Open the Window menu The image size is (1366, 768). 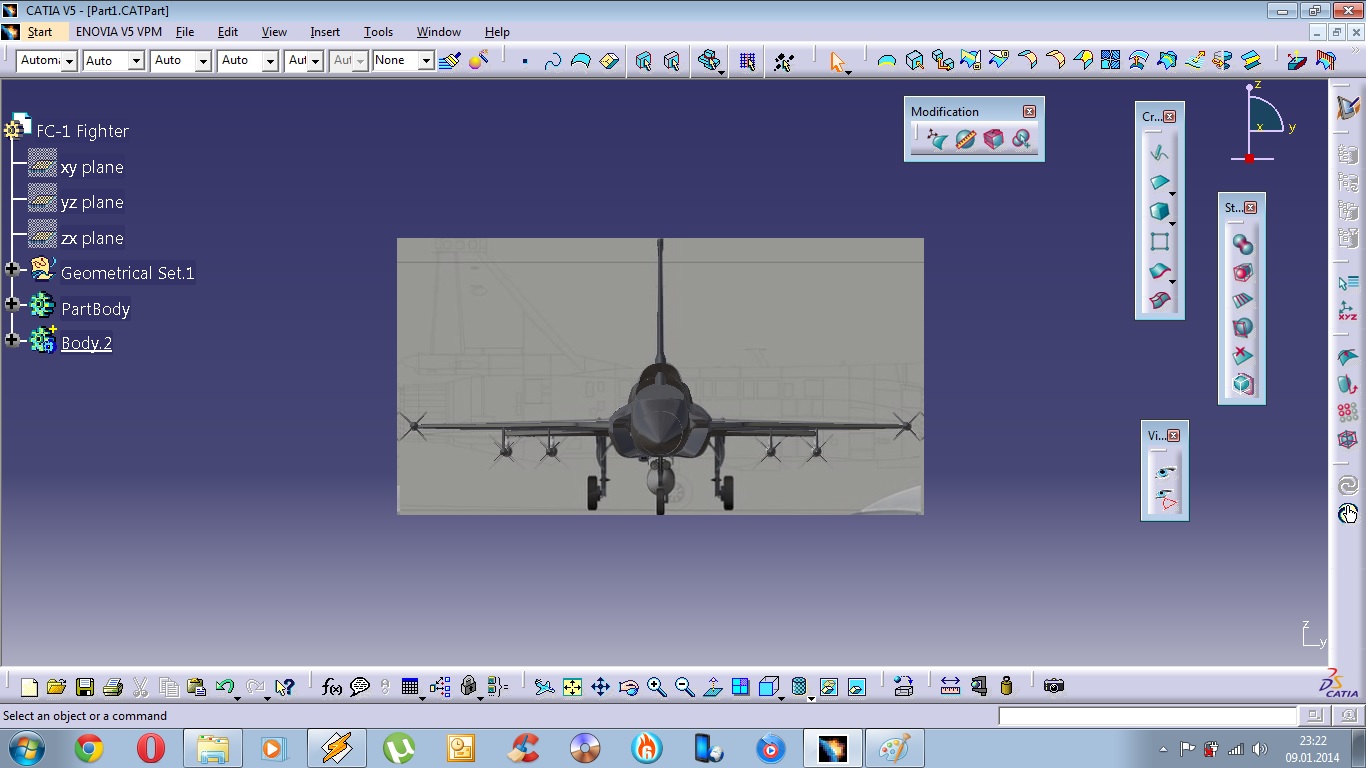point(439,32)
